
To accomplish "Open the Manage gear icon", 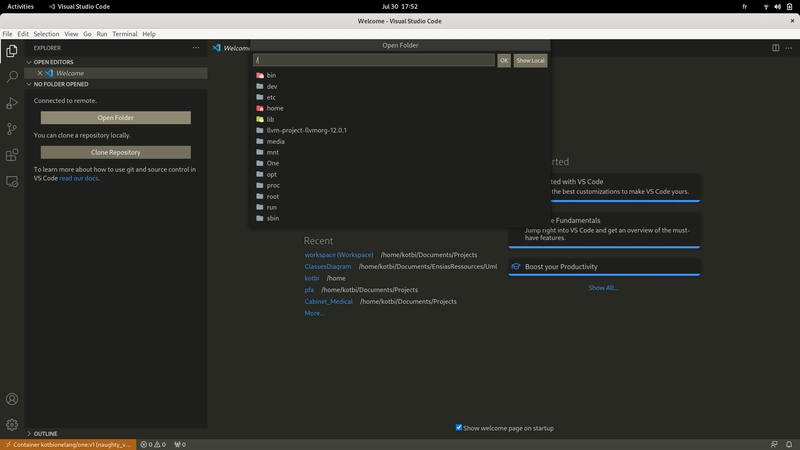I will point(12,425).
